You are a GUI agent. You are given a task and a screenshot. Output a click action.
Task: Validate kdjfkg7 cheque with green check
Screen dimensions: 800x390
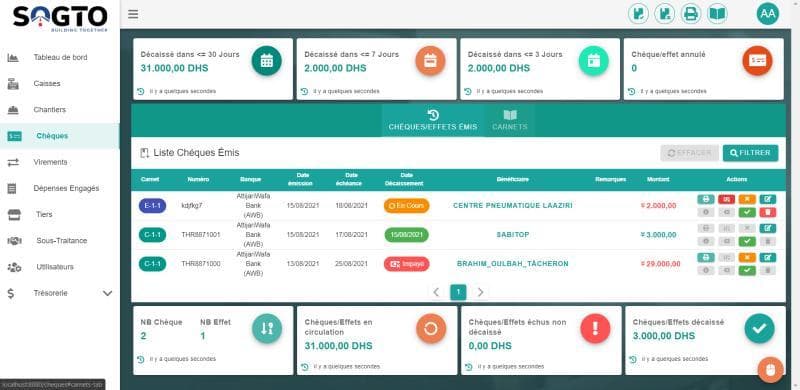(x=747, y=212)
